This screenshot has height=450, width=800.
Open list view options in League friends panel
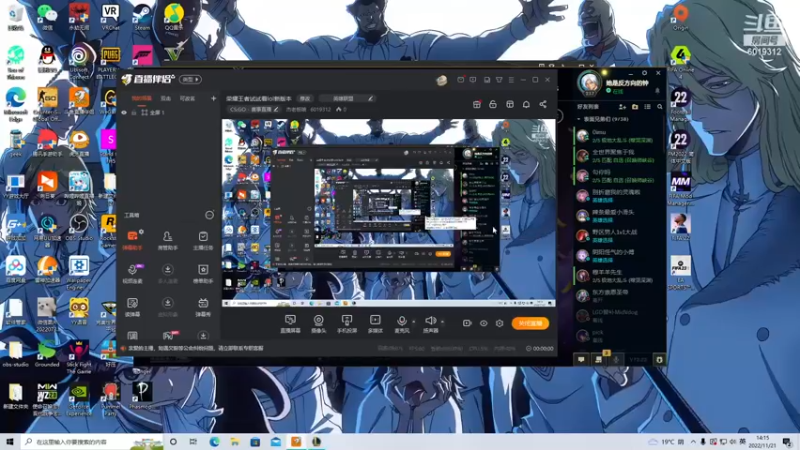tap(647, 107)
